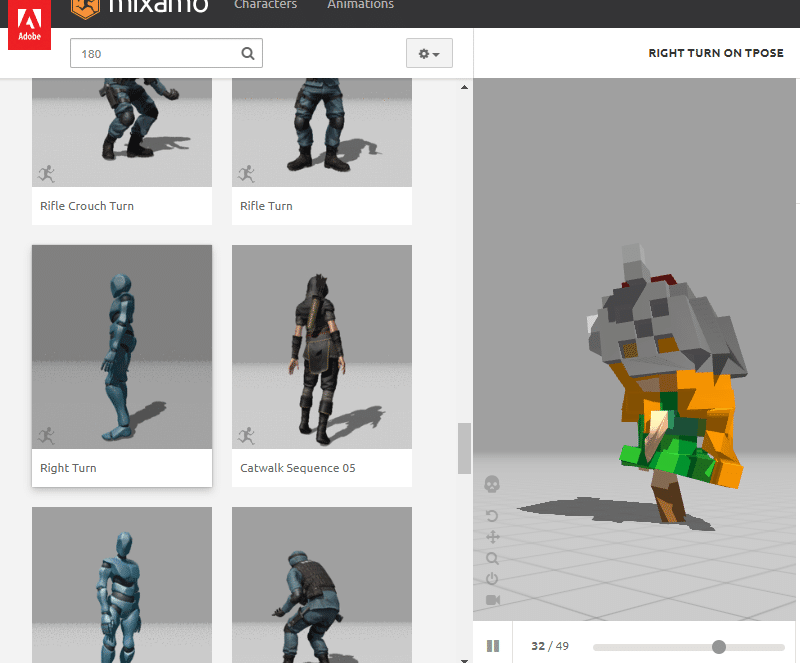
Task: Pause the animation playback
Action: 493,646
